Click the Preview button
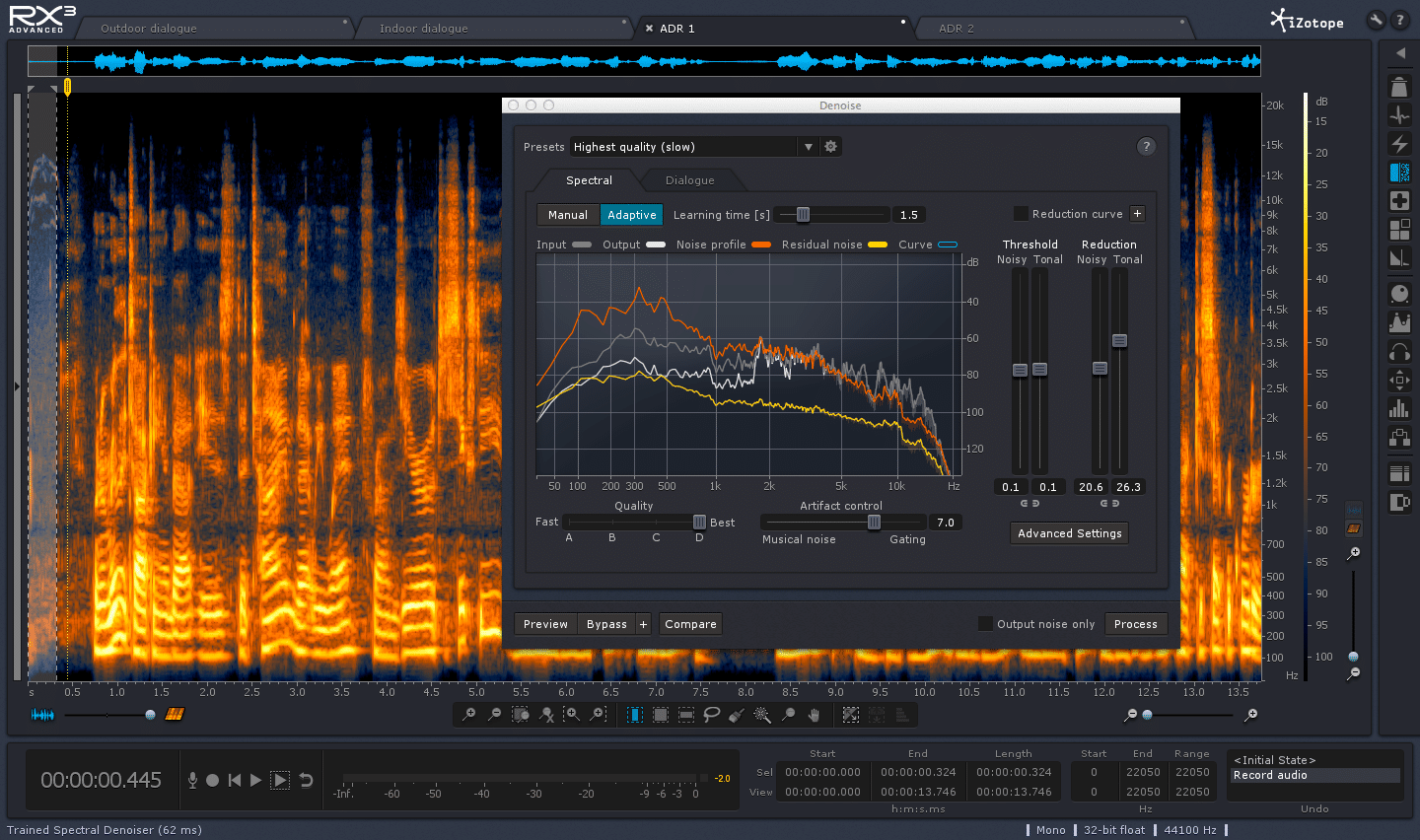Viewport: 1420px width, 840px height. [545, 624]
